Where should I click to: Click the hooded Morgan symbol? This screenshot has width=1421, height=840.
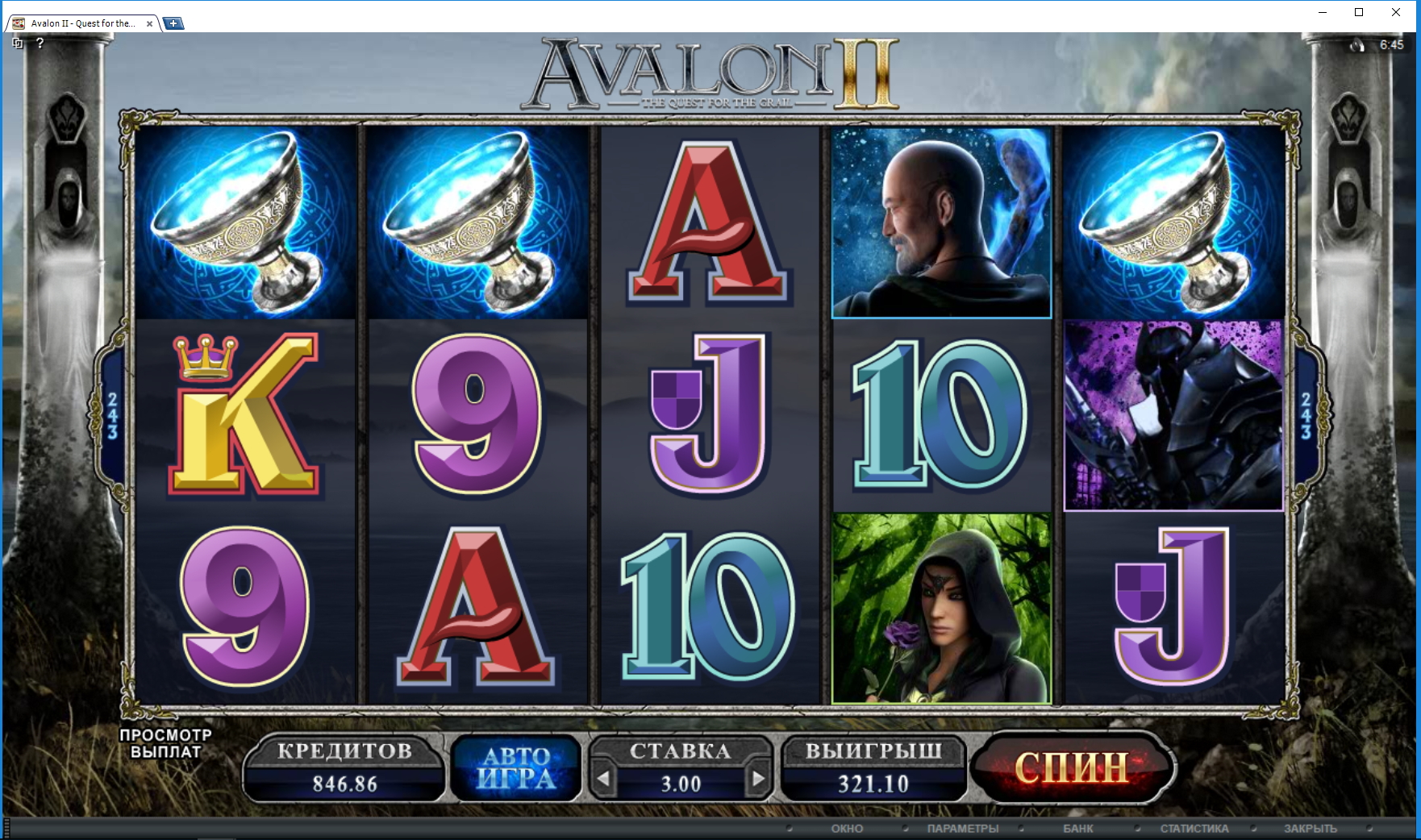(941, 608)
